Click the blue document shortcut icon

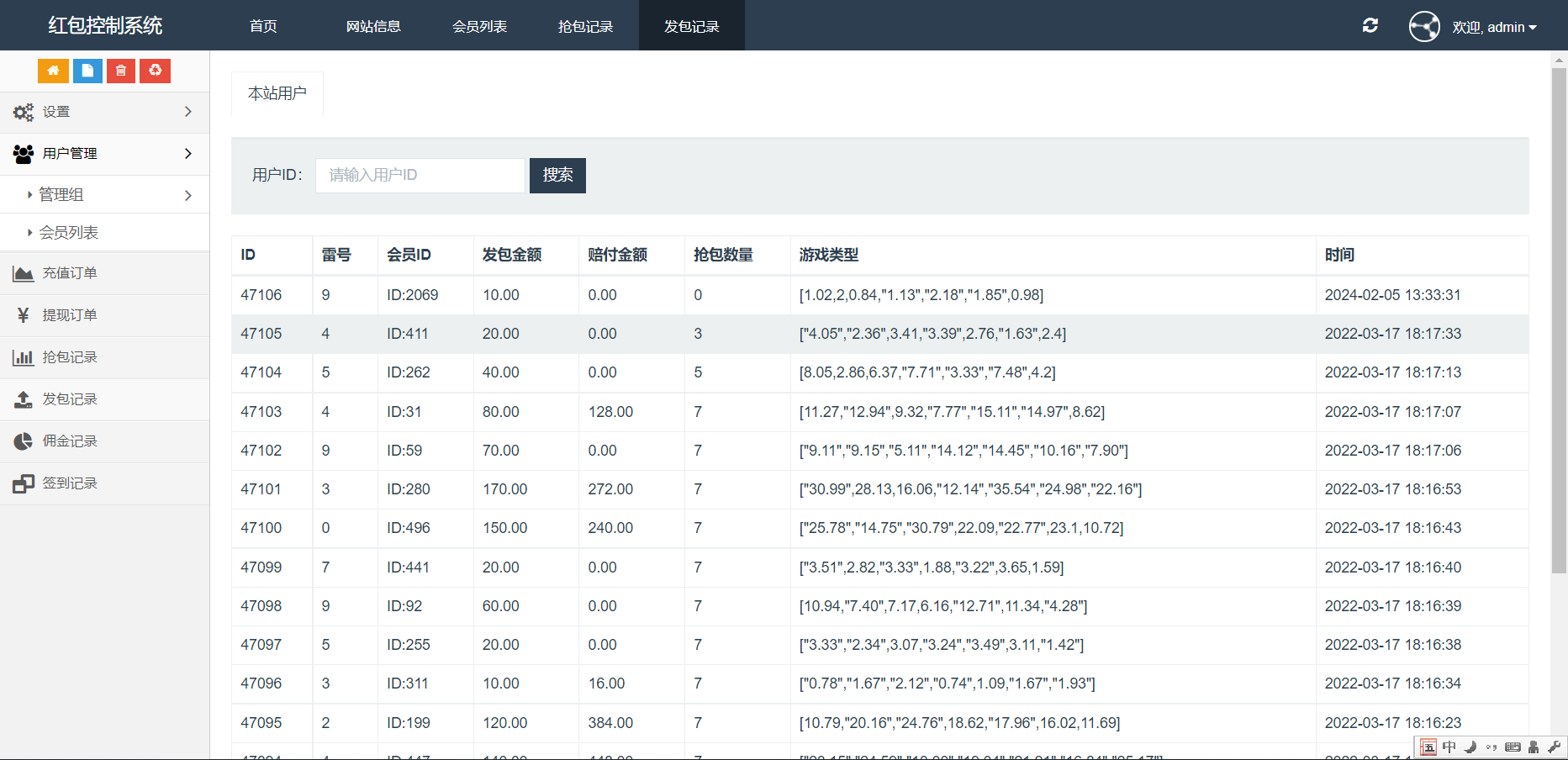coord(87,71)
